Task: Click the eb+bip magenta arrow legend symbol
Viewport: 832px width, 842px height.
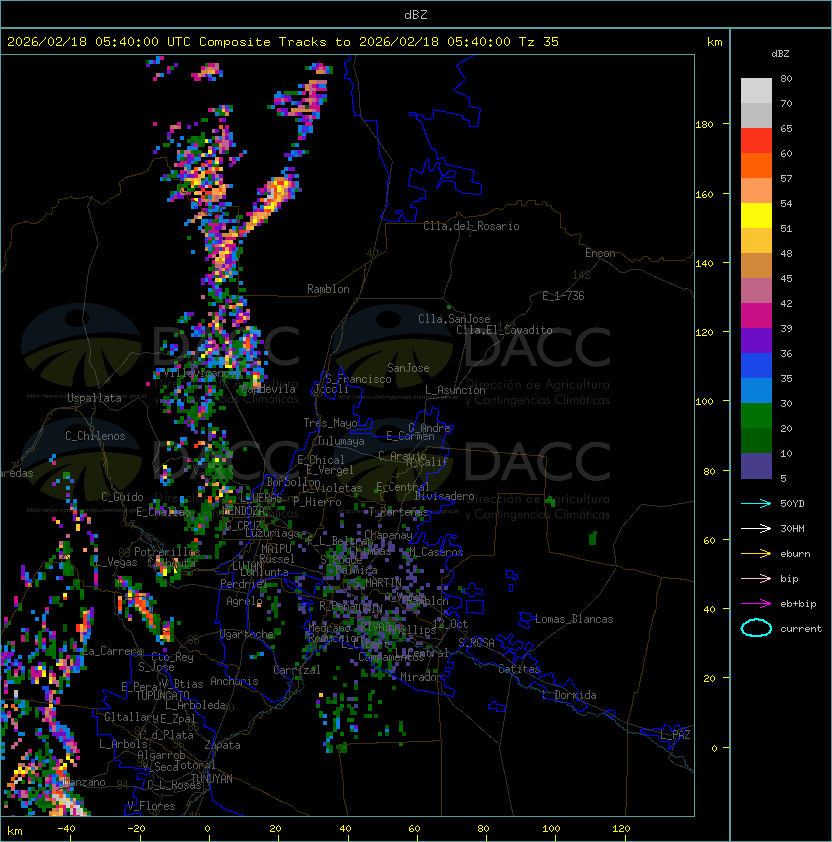Action: pyautogui.click(x=756, y=604)
